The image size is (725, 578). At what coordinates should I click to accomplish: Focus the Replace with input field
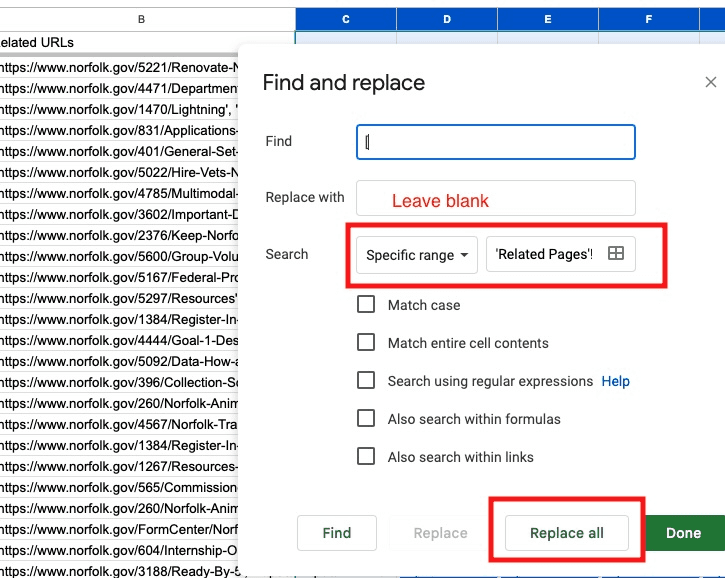pyautogui.click(x=496, y=198)
